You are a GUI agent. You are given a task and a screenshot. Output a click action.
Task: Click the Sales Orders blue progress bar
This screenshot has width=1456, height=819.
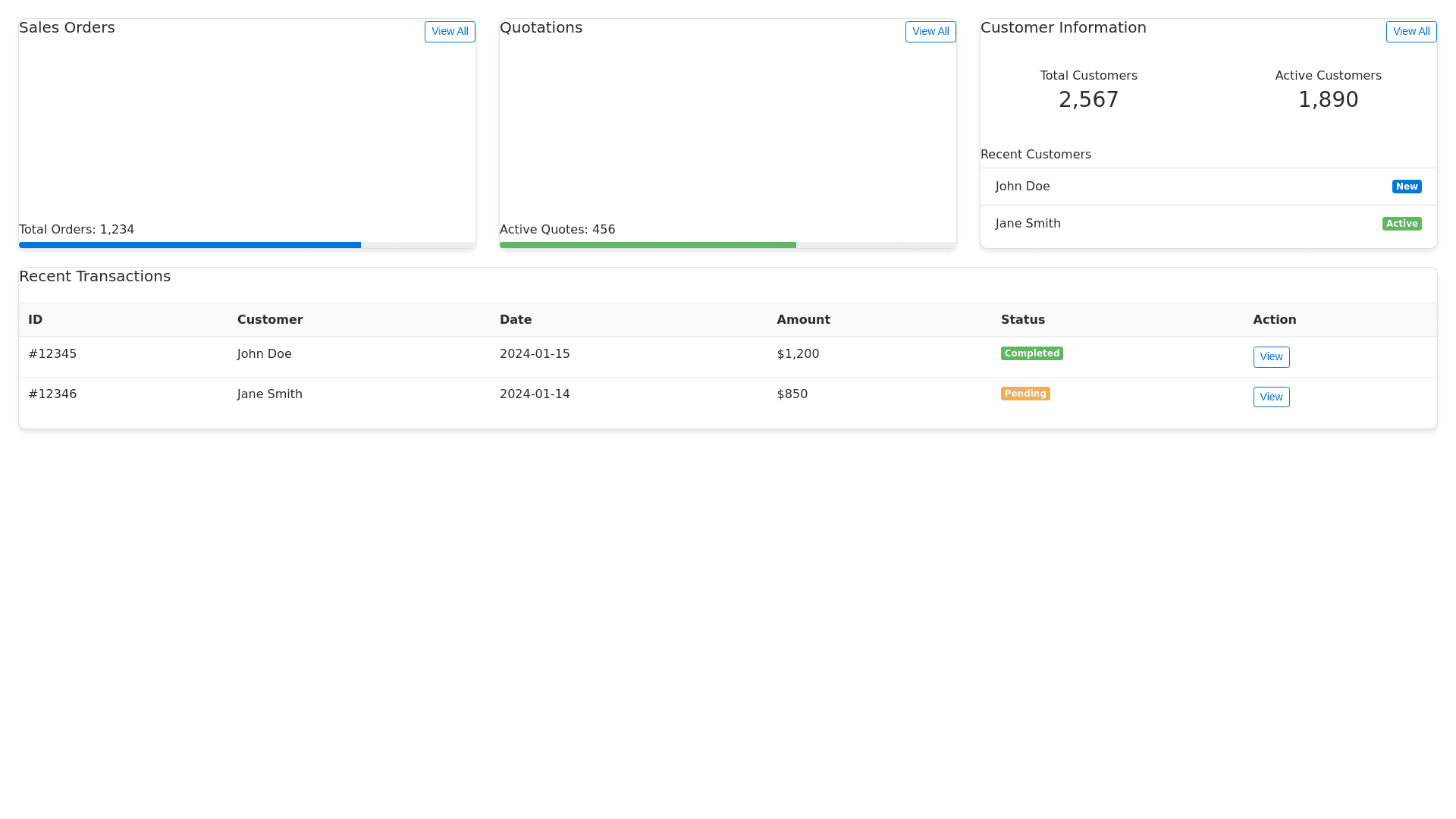190,245
